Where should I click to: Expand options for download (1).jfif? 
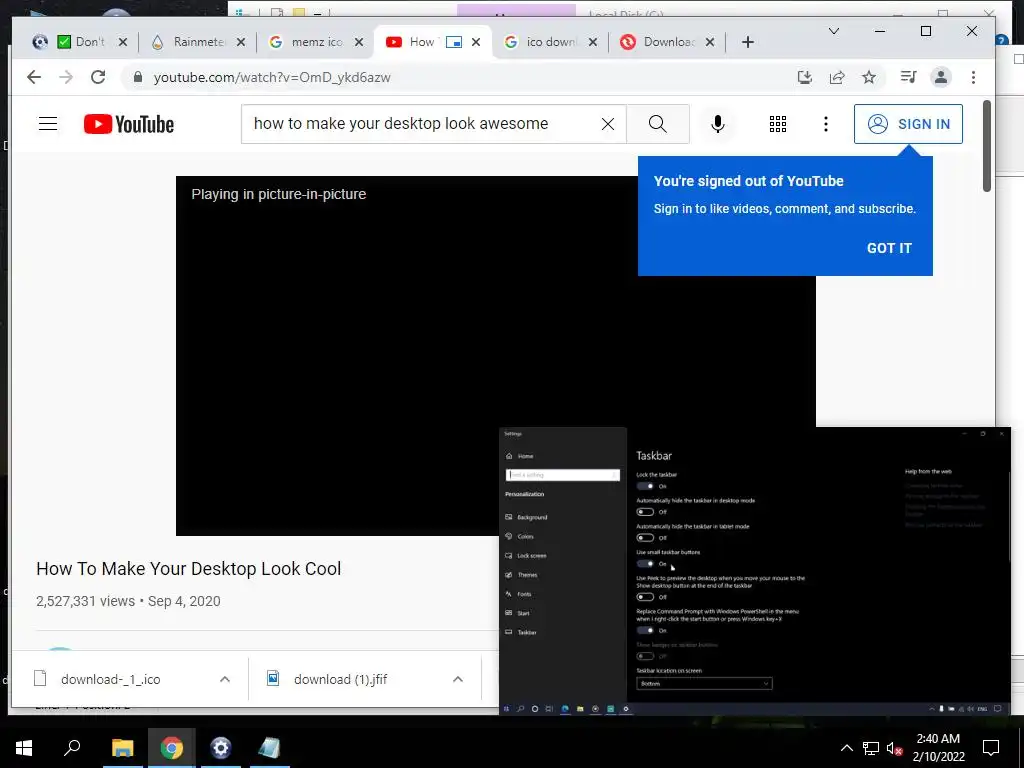[x=458, y=679]
